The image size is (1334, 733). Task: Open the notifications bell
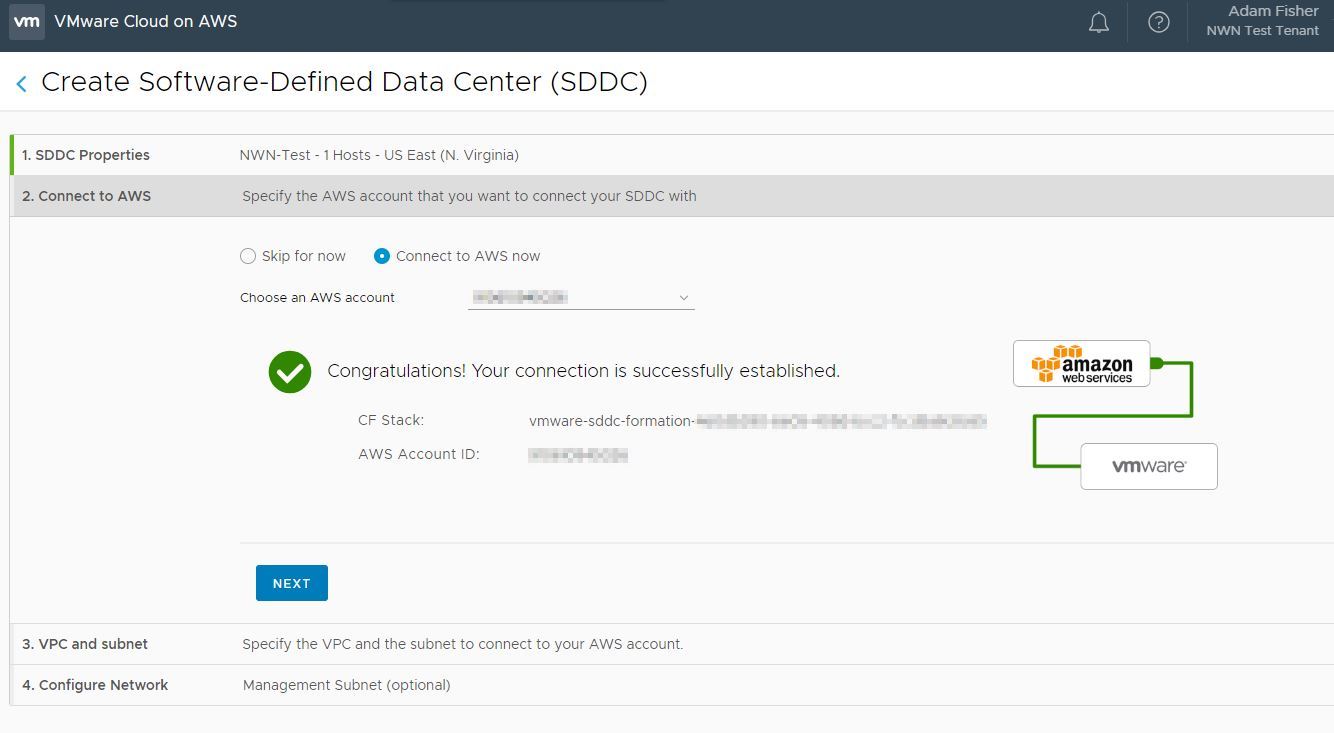(1098, 22)
